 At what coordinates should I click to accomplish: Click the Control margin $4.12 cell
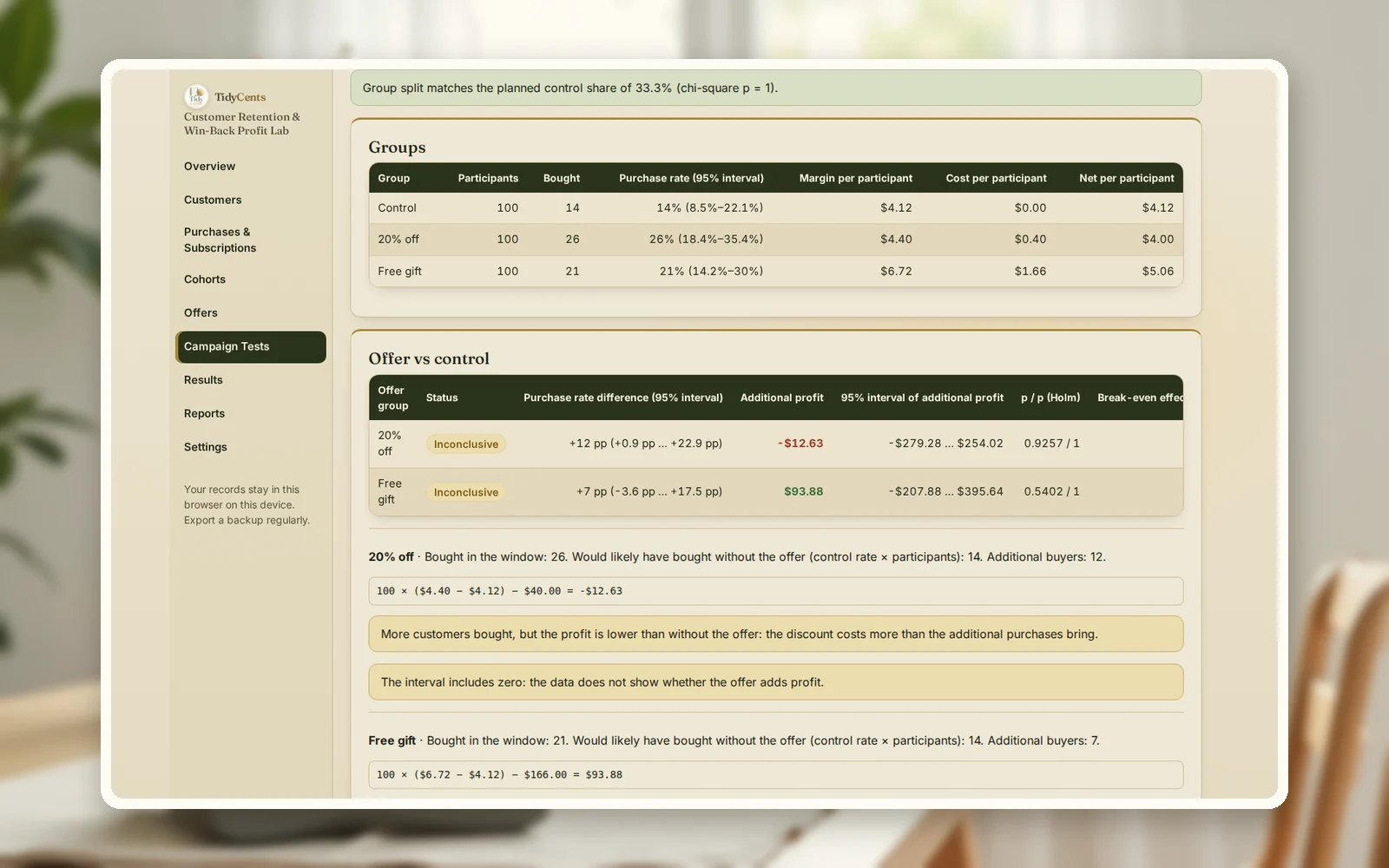896,207
